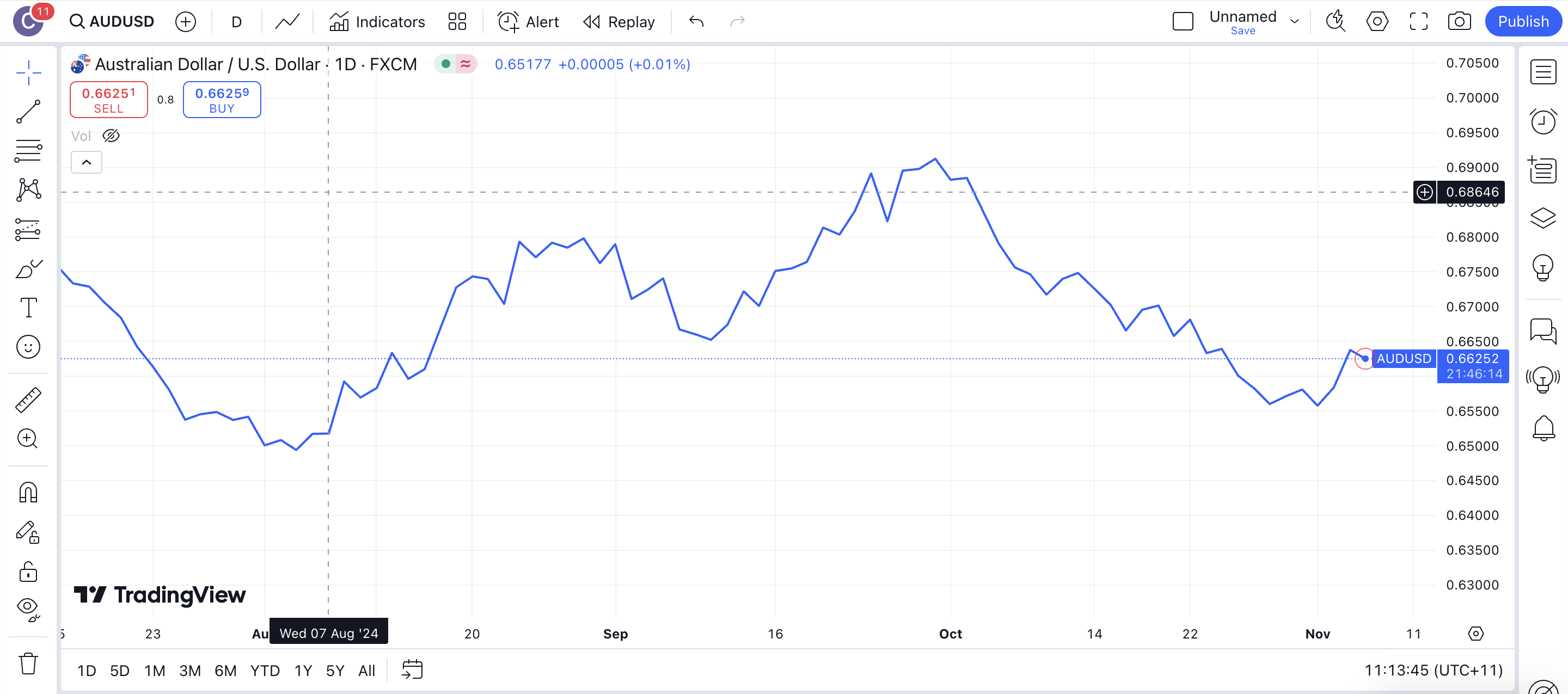The width and height of the screenshot is (1568, 694).
Task: Click the trash icon to remove drawings
Action: pos(28,663)
